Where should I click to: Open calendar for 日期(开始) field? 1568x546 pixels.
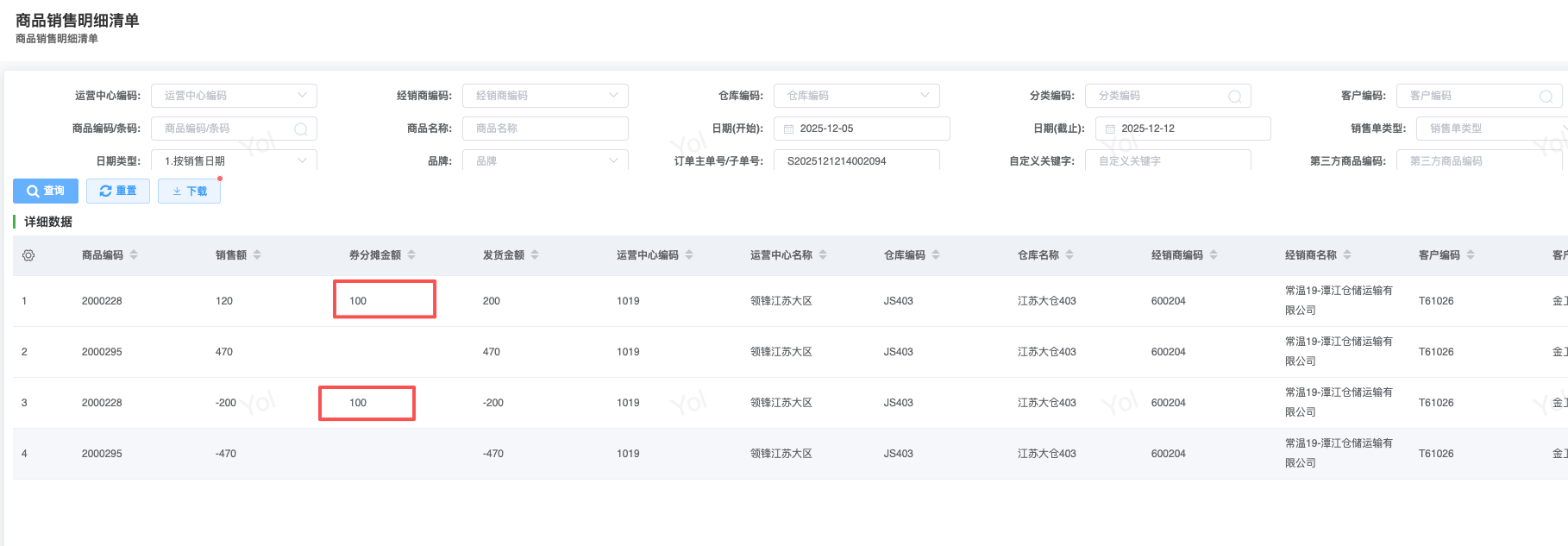(x=788, y=129)
